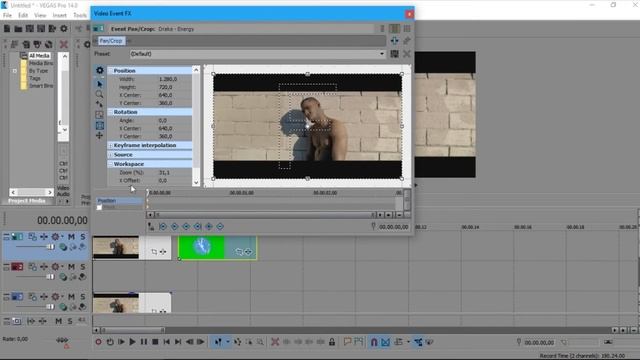Click the Delete Keyframe button
The width and height of the screenshot is (640, 360).
(220, 226)
